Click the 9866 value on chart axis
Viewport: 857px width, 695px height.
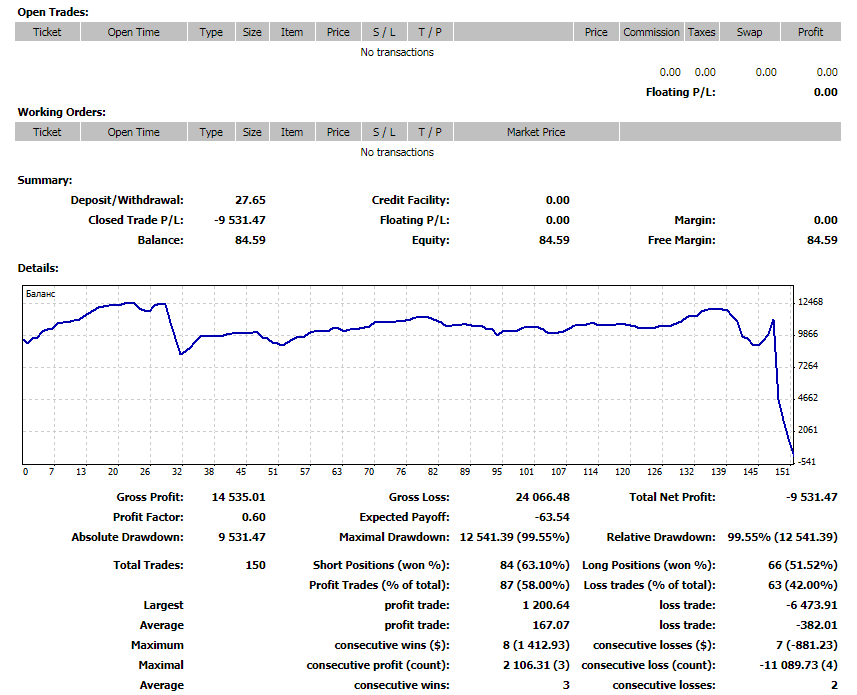(808, 334)
